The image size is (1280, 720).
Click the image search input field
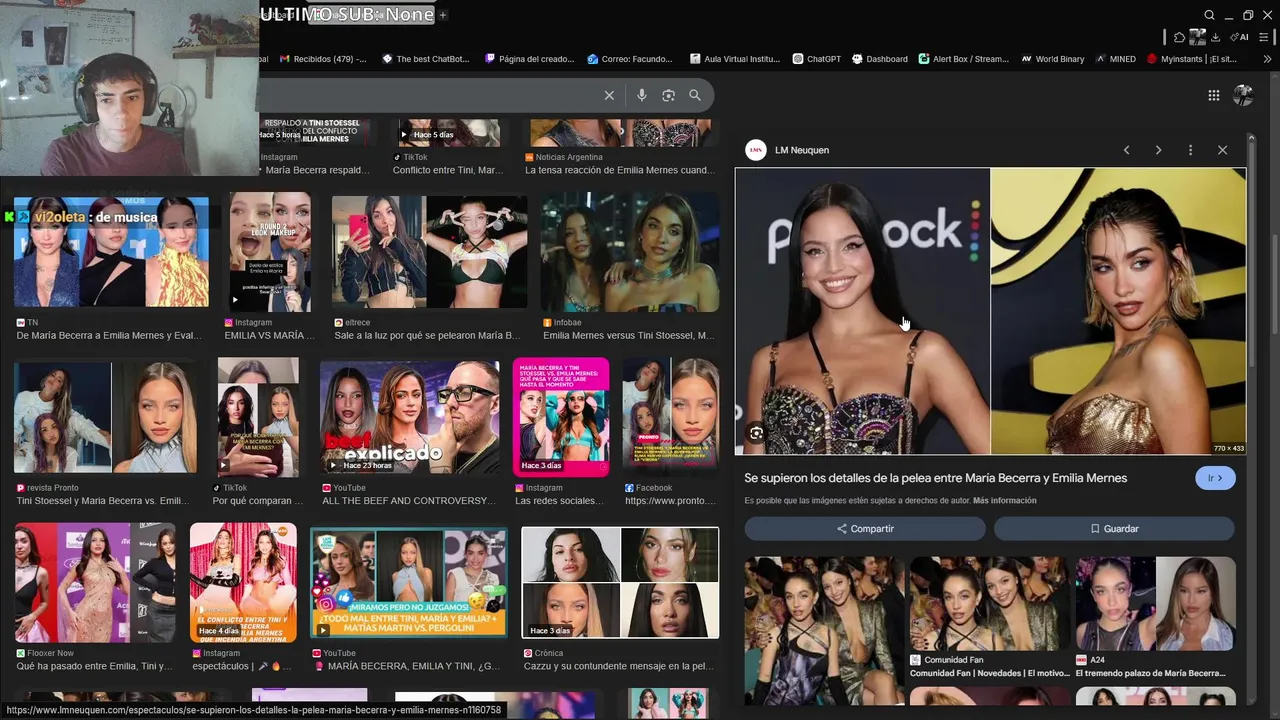tap(430, 95)
